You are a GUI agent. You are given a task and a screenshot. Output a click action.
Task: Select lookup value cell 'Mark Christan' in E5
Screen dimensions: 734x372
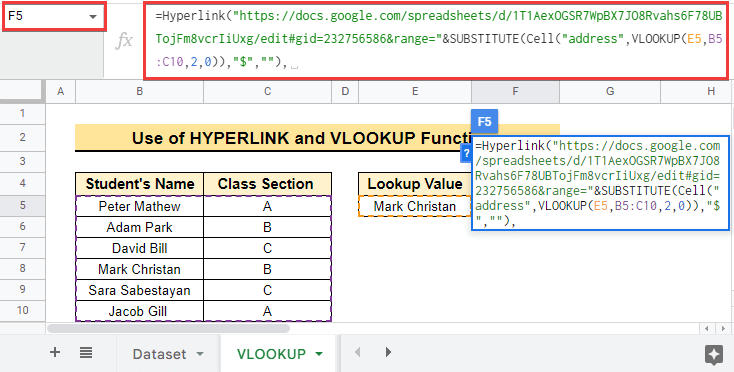pos(415,206)
